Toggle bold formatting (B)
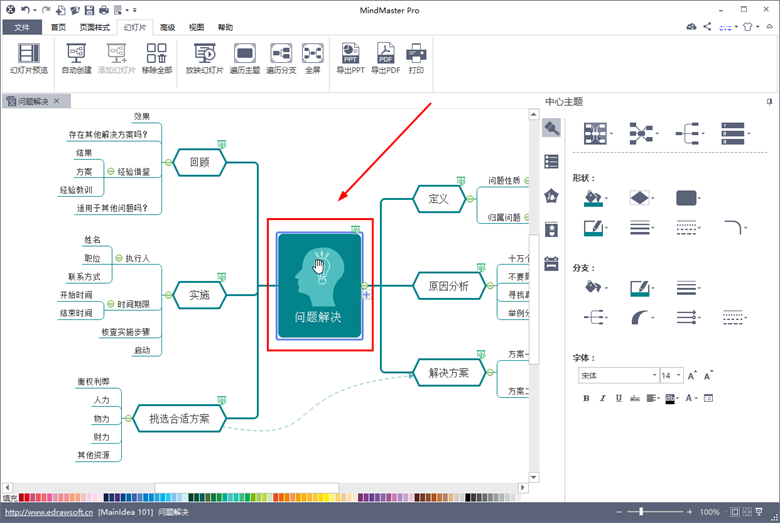The height and width of the screenshot is (523, 780). point(586,398)
